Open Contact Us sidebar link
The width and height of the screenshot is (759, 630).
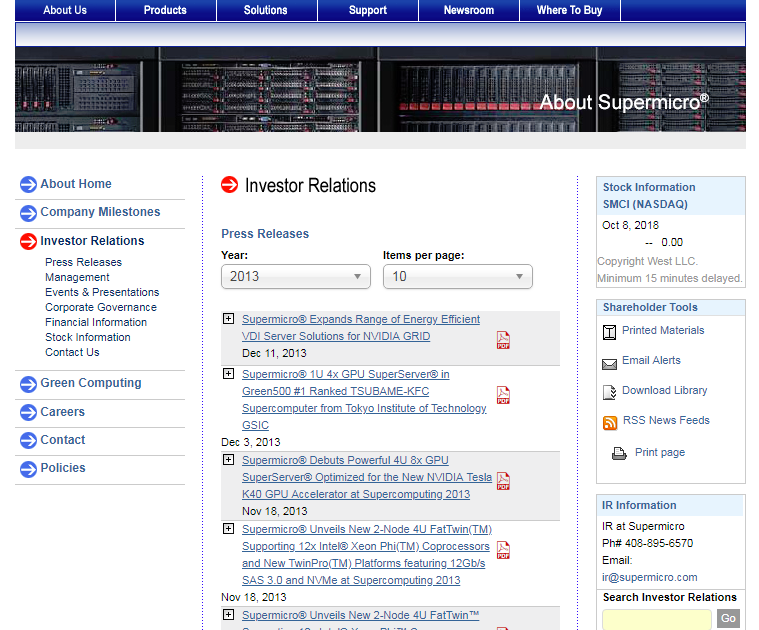(x=72, y=352)
